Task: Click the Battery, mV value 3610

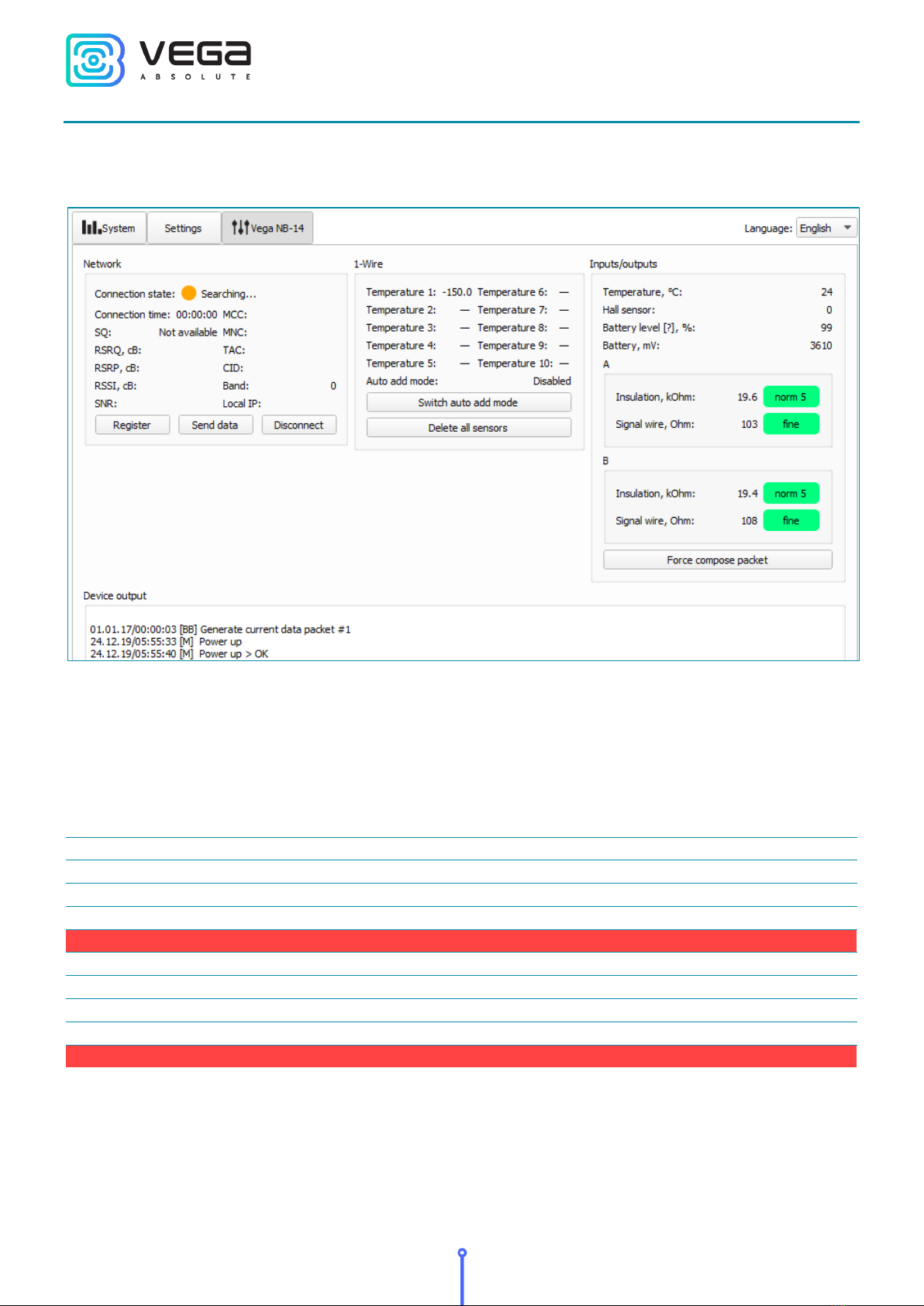Action: click(821, 346)
